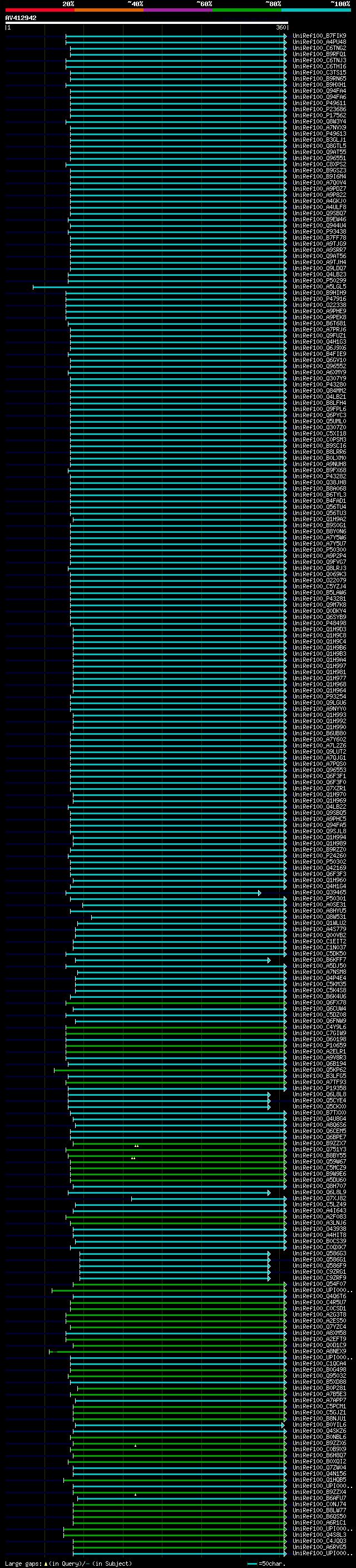Open the UniRef100_A4PU48 hit label
The image size is (356, 1568).
coord(319,42)
